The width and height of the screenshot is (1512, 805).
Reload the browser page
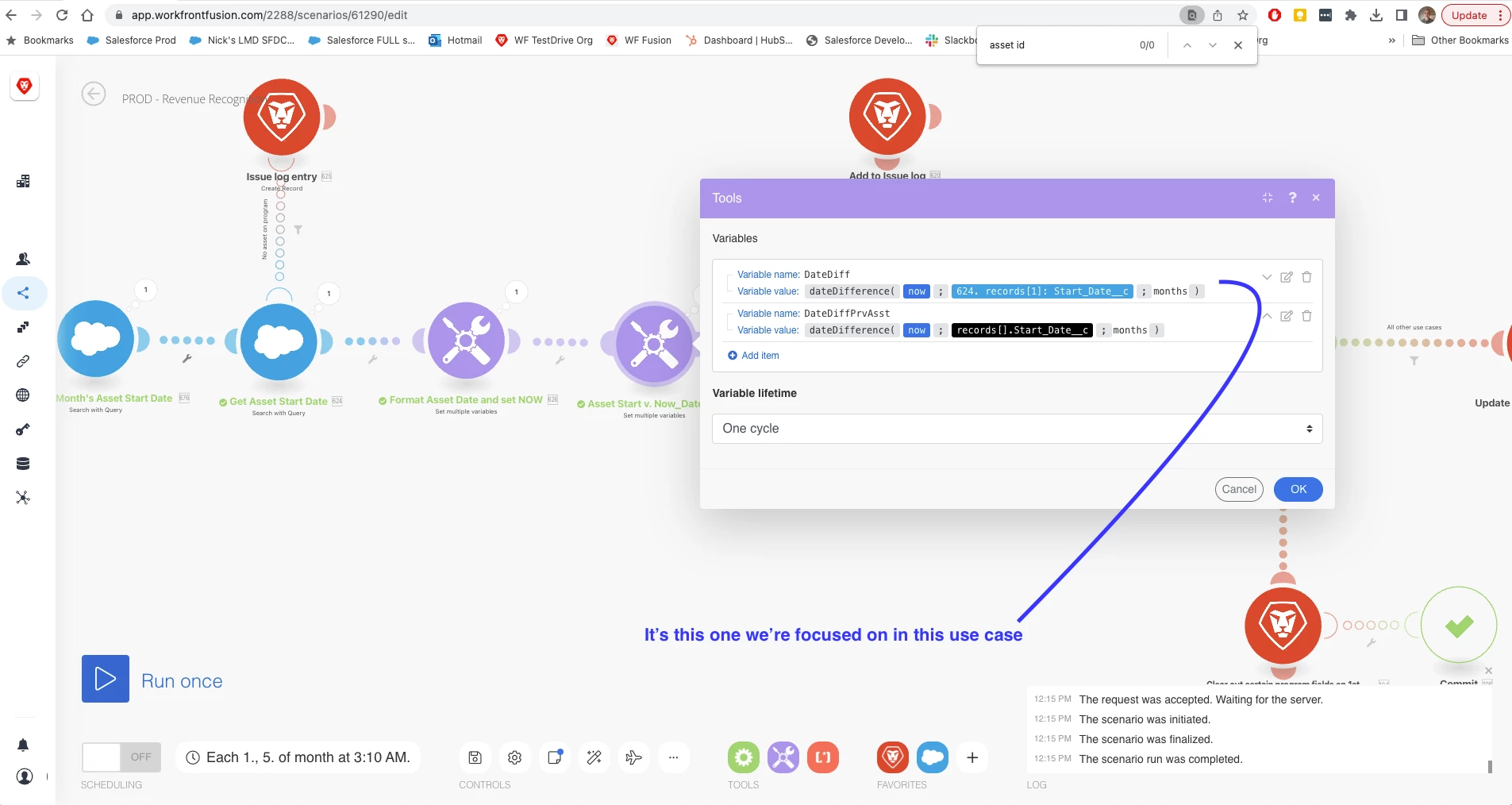tap(62, 15)
